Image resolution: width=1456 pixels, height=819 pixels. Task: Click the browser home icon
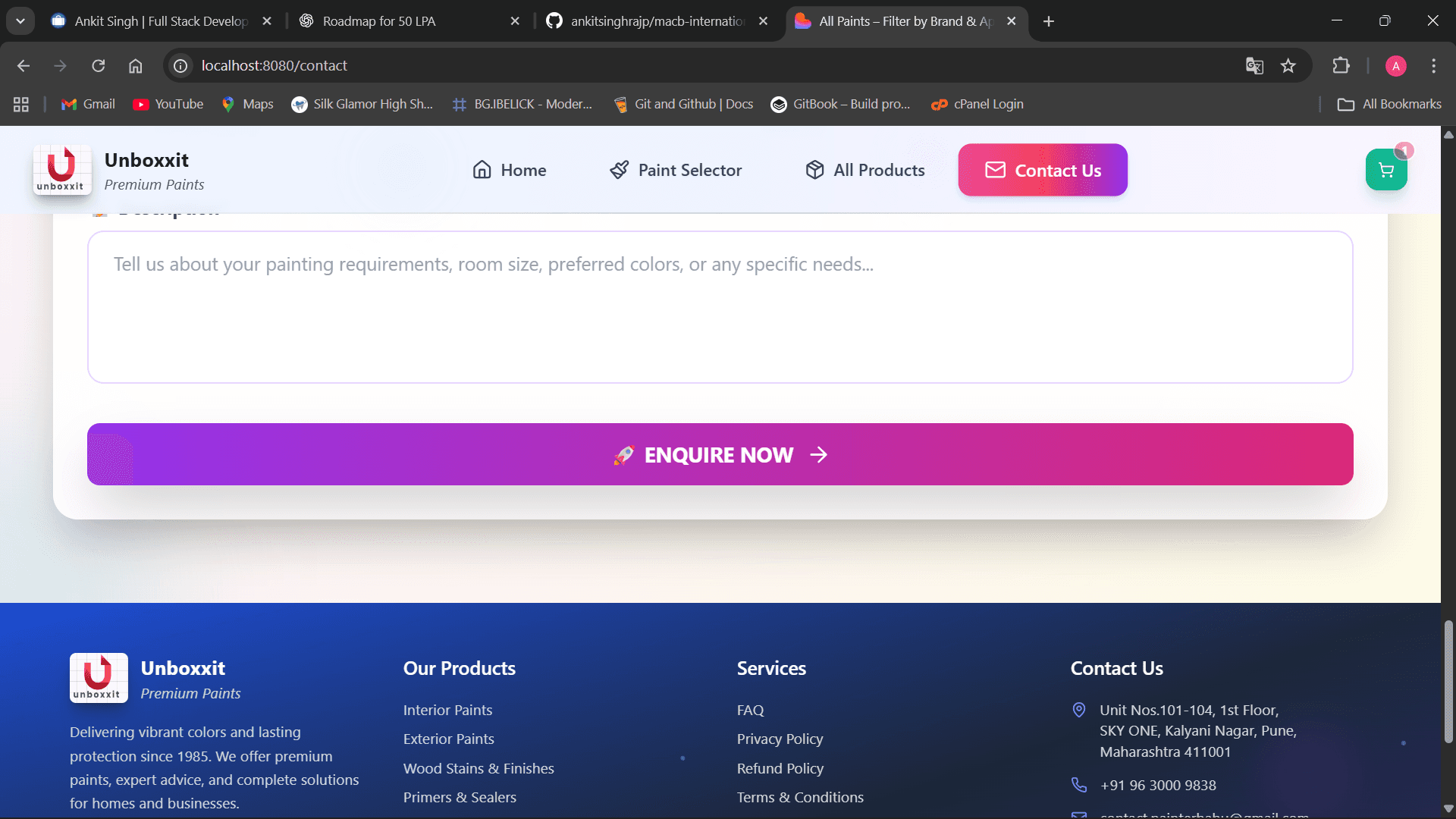135,66
